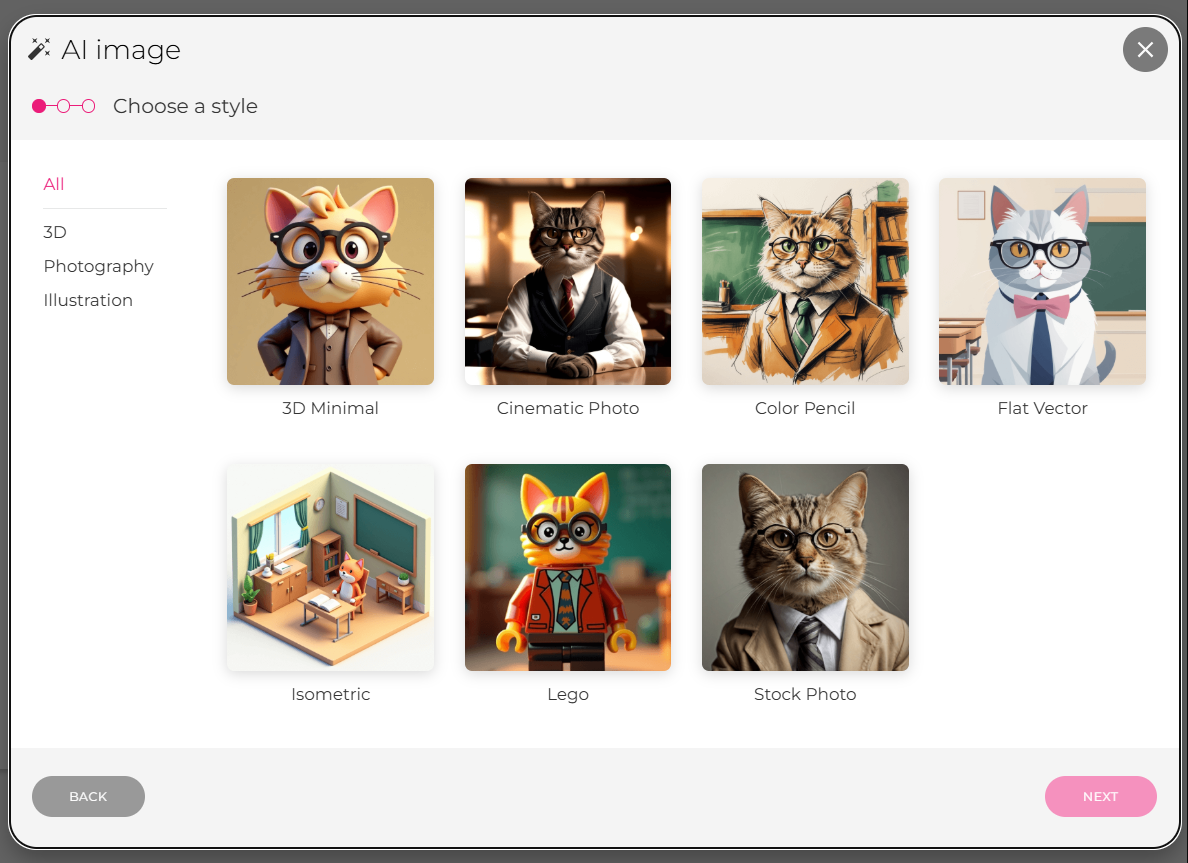This screenshot has width=1188, height=863.
Task: Filter styles by Illustration category
Action: point(88,300)
